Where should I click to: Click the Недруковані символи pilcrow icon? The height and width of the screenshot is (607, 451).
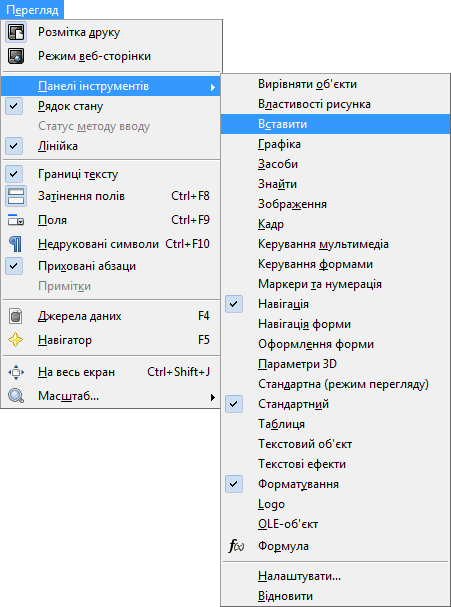coord(16,244)
